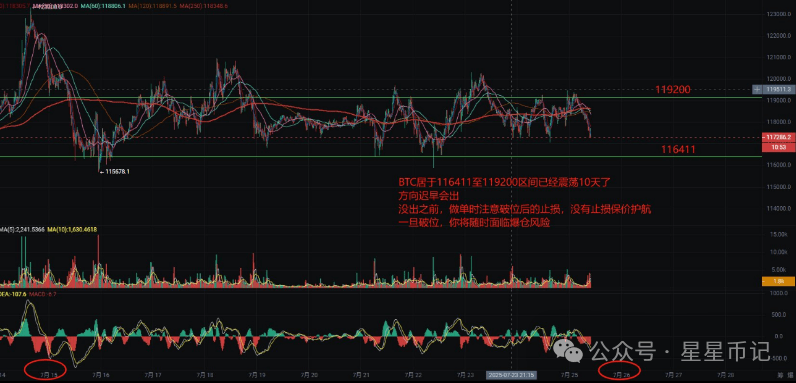Click the red BTC annotation text block
Screen dimensions: 796x383
click(524, 202)
